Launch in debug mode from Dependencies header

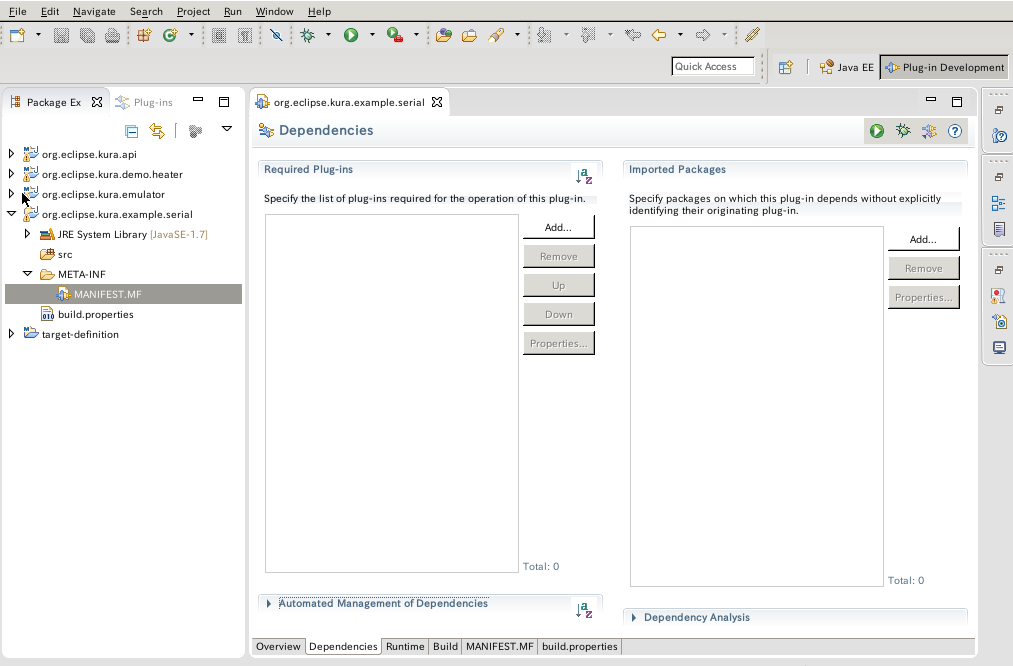903,131
